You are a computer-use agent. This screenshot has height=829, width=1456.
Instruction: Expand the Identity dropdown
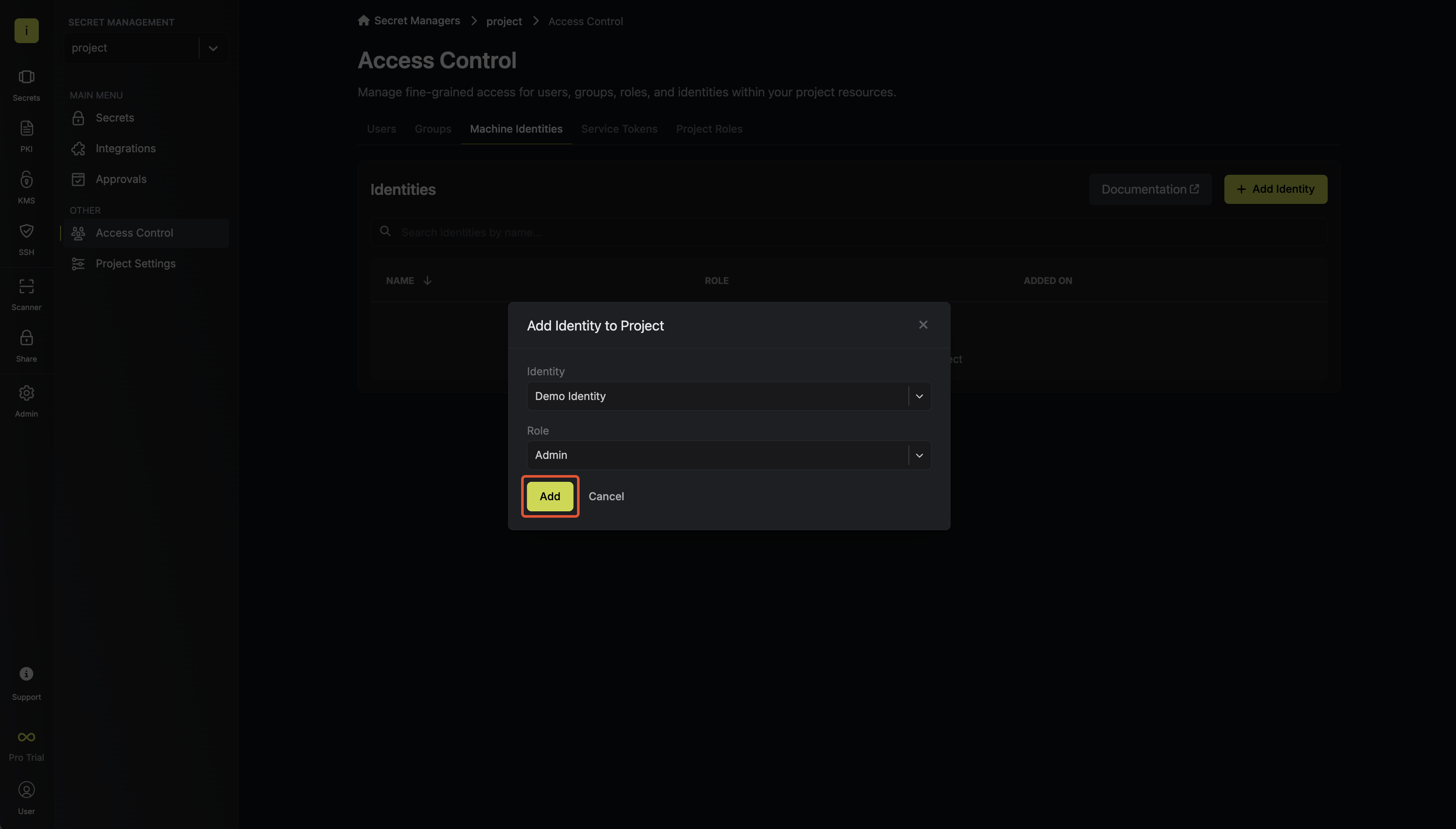click(919, 396)
